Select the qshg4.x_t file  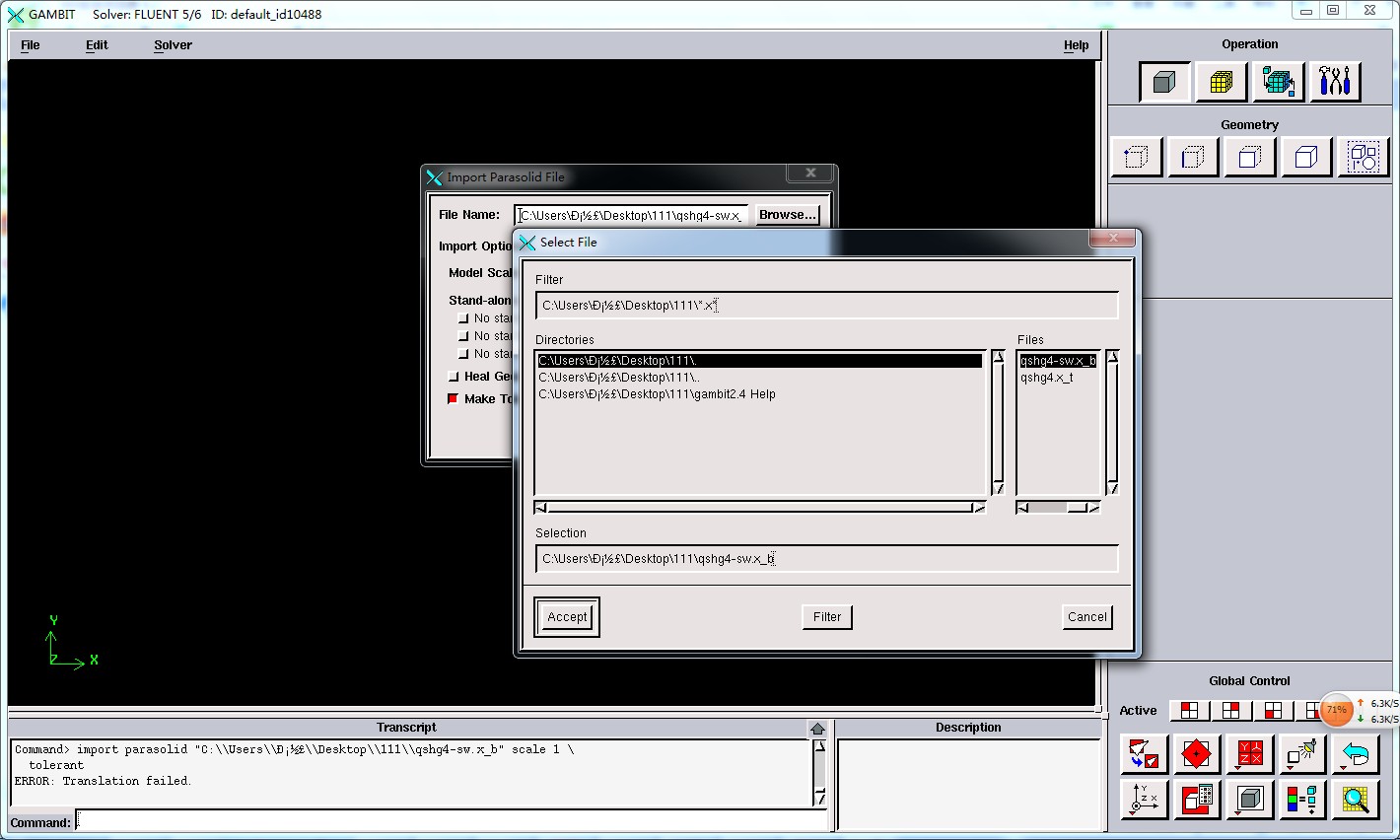[x=1046, y=378]
